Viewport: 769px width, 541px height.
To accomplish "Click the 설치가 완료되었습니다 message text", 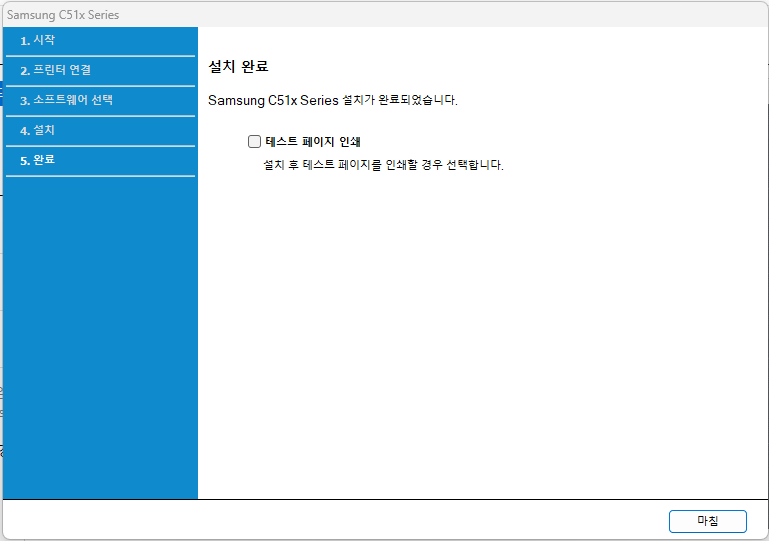I will [x=333, y=100].
